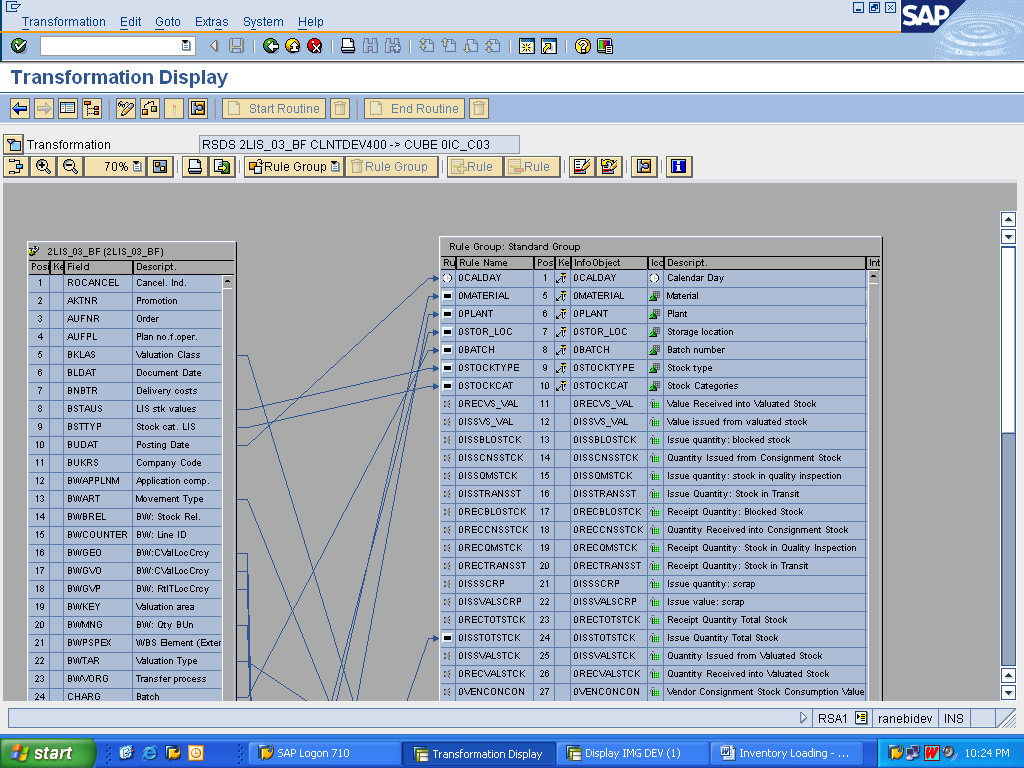Click the 2LIS_03_BF source table header
The width and height of the screenshot is (1024, 768).
tap(131, 251)
